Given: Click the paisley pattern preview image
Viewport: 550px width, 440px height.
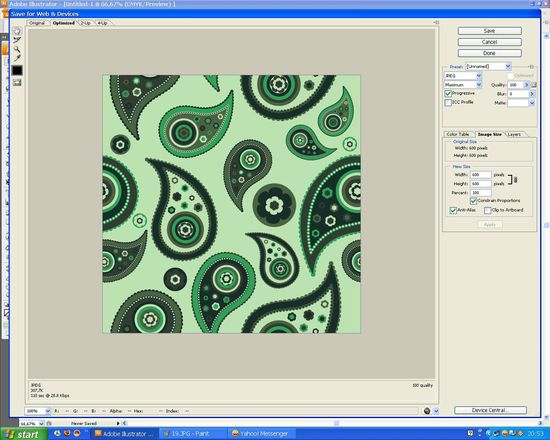Looking at the screenshot, I should click(x=232, y=204).
